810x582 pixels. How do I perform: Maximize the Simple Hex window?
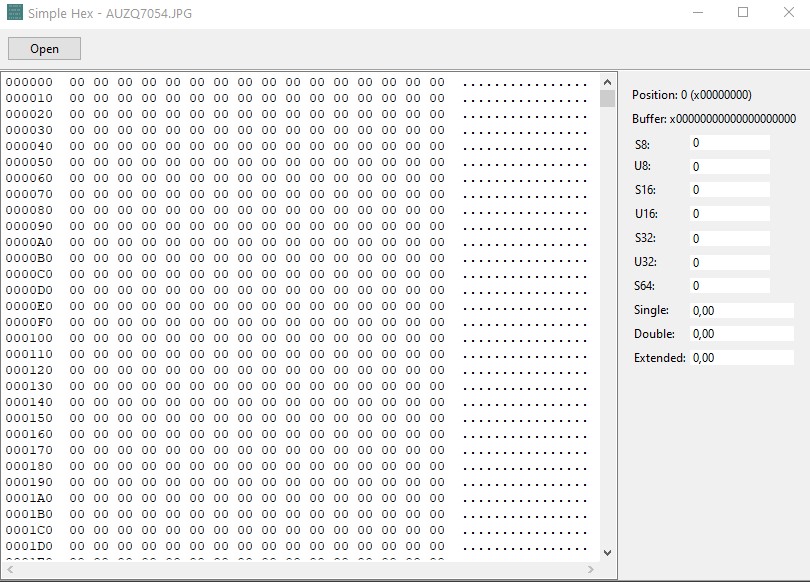click(743, 13)
